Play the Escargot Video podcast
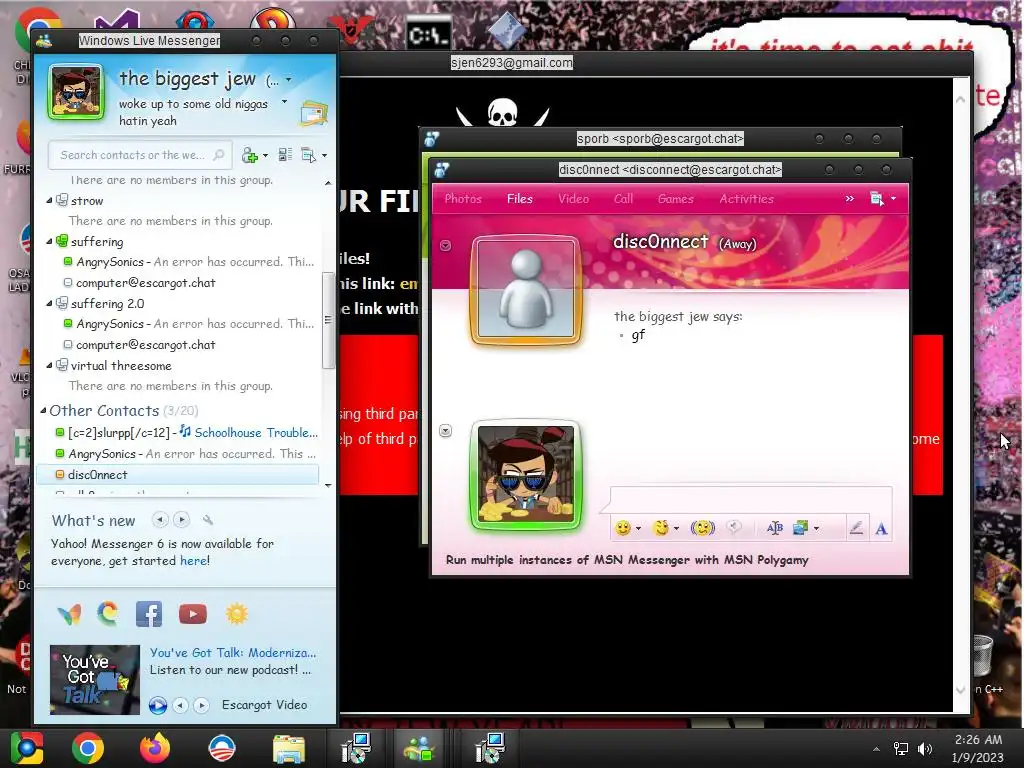Screen dimensions: 1024x768 (157, 705)
